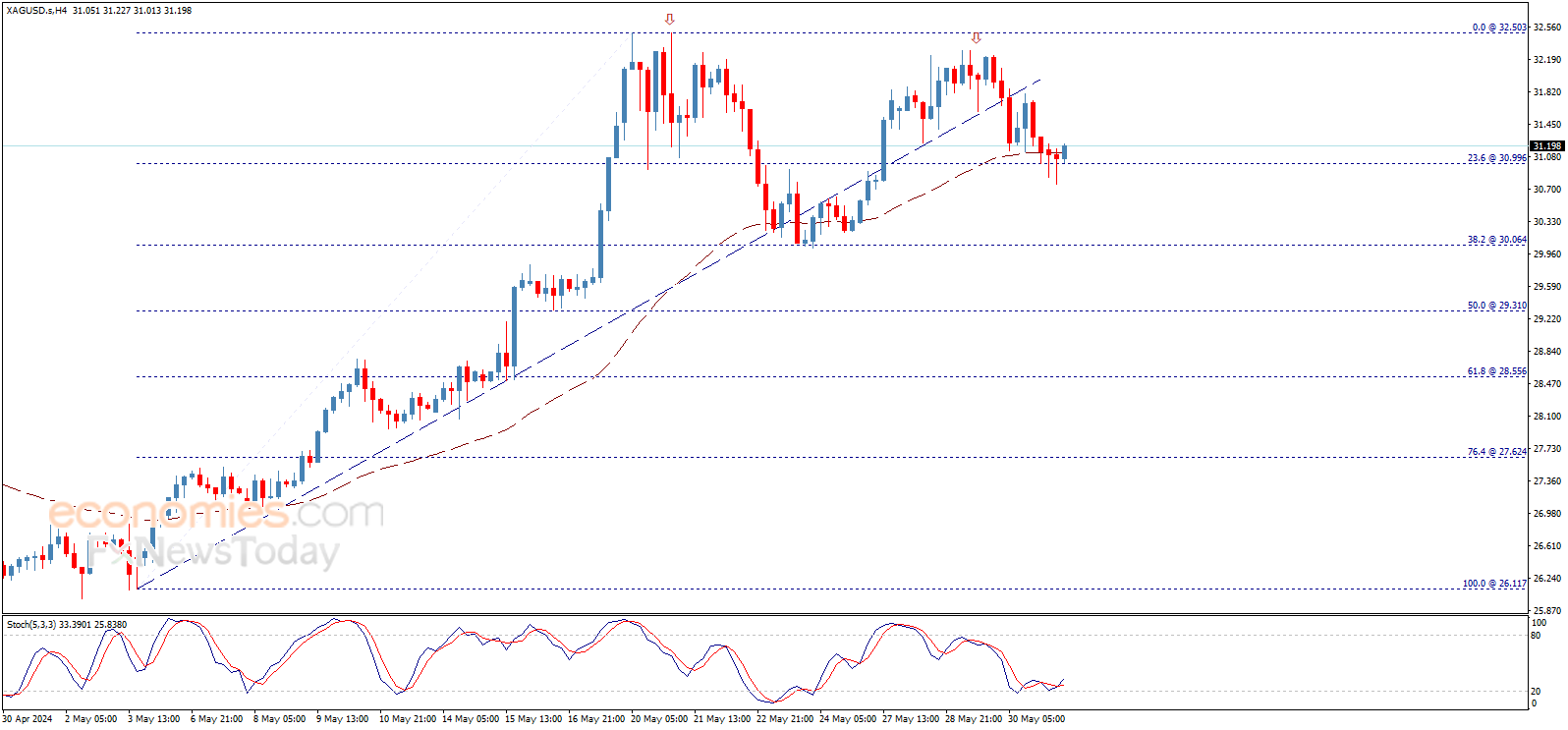Screen dimensions: 1568x730
Task: Click the first red down arrow marker
Action: point(669,20)
